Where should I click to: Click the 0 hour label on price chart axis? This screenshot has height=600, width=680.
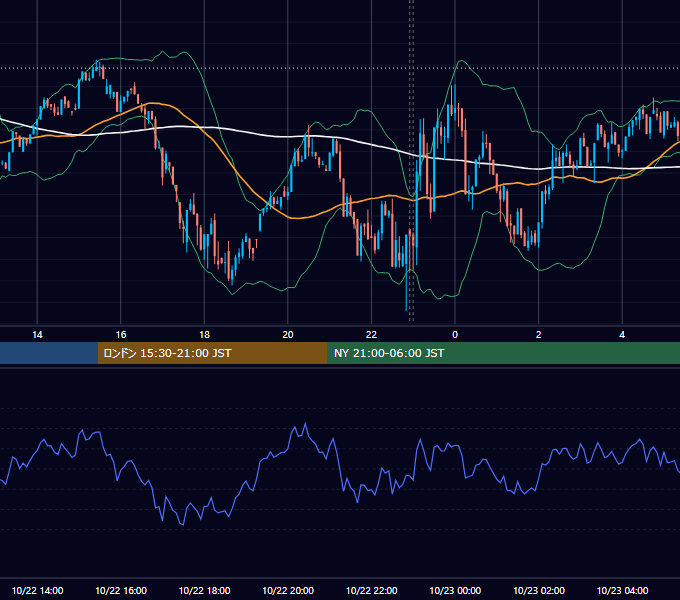pos(455,335)
